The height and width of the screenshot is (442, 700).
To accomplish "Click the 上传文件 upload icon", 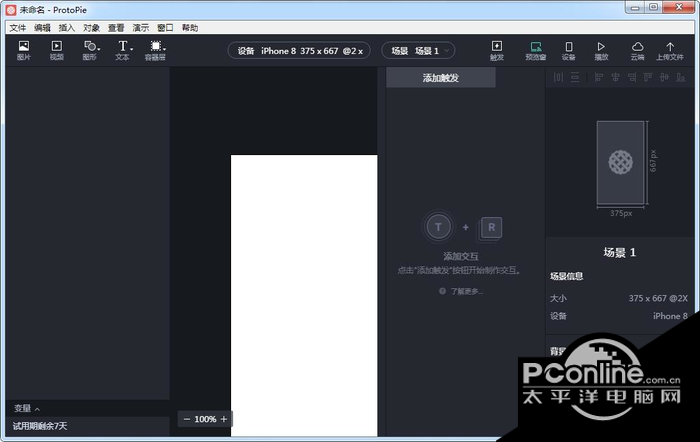I will 670,50.
